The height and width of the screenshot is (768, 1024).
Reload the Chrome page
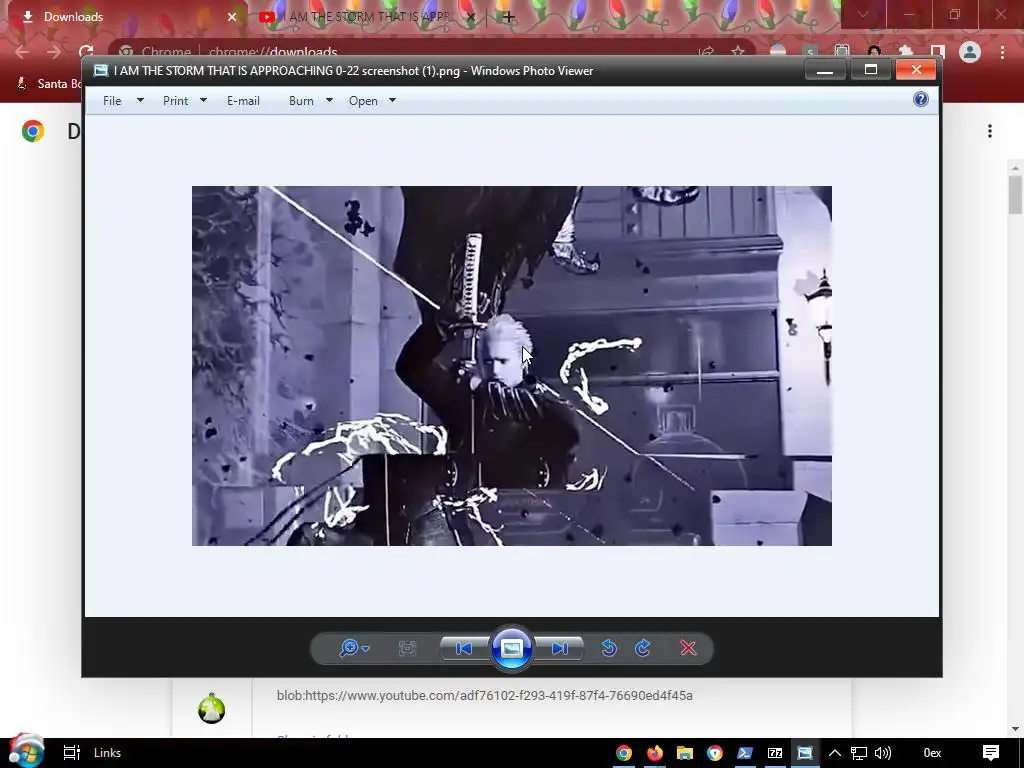[x=86, y=52]
